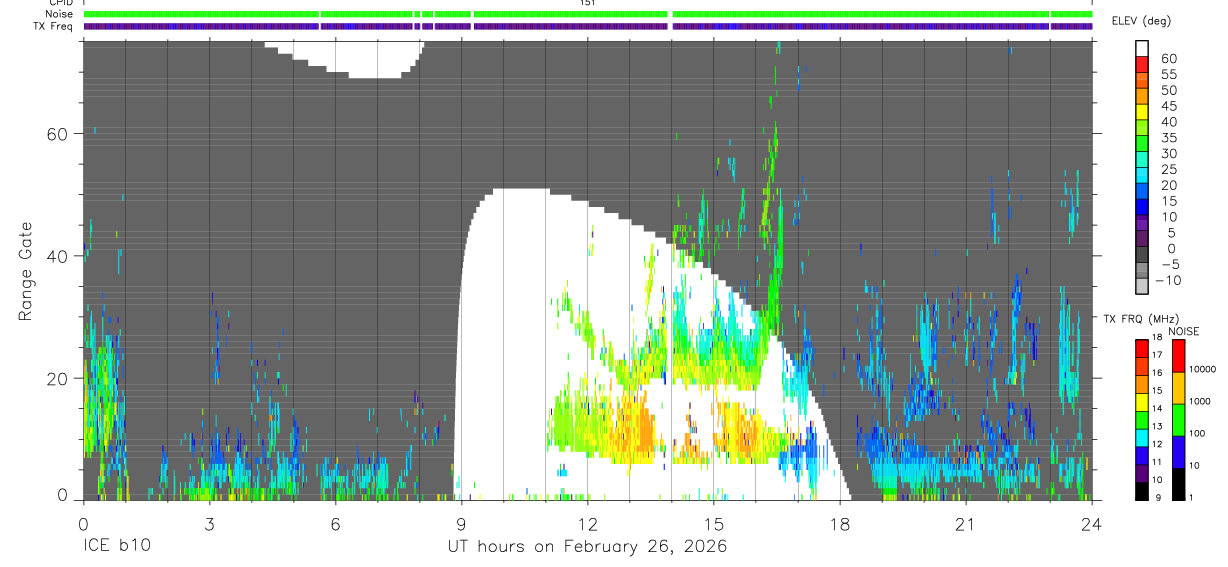
Task: Click the '20' tick on the Range Gate axis
Action: [x=59, y=378]
